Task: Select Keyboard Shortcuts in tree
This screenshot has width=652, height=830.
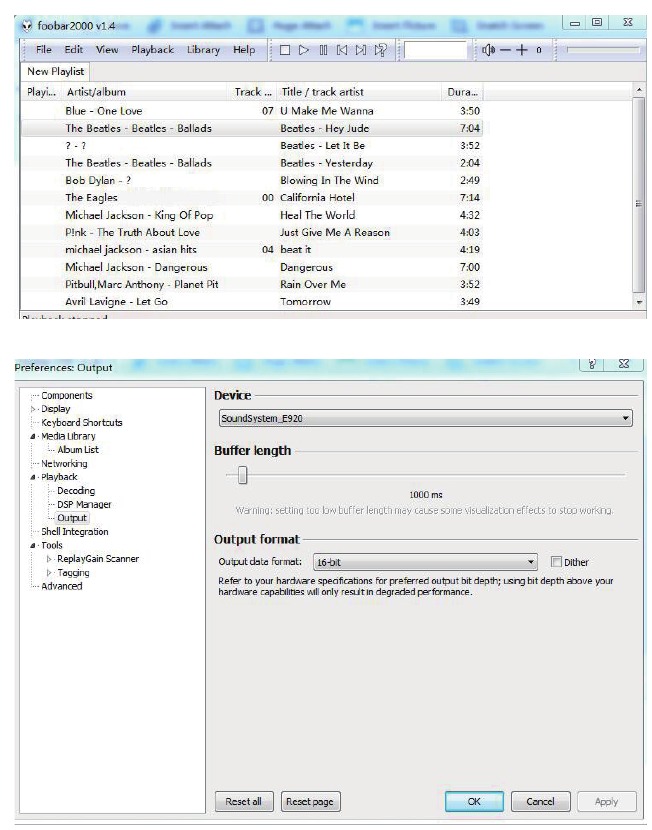Action: (x=82, y=422)
